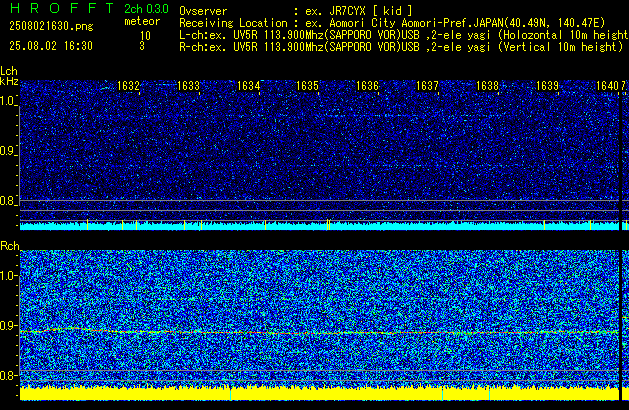Click the meteor count value '10'
The width and height of the screenshot is (629, 410).
(x=145, y=36)
